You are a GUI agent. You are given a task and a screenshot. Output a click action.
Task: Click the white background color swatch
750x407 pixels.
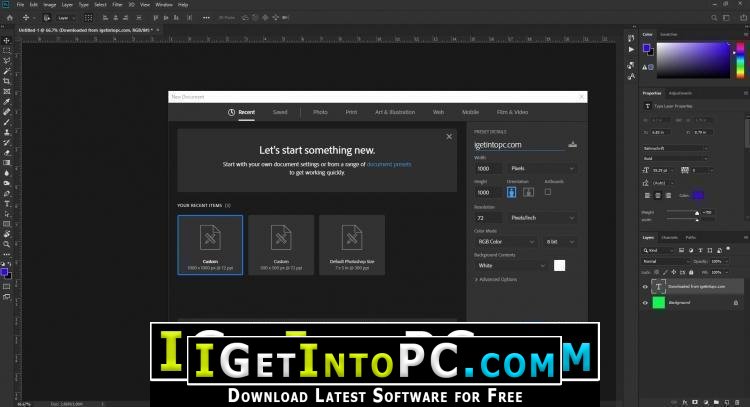(559, 265)
